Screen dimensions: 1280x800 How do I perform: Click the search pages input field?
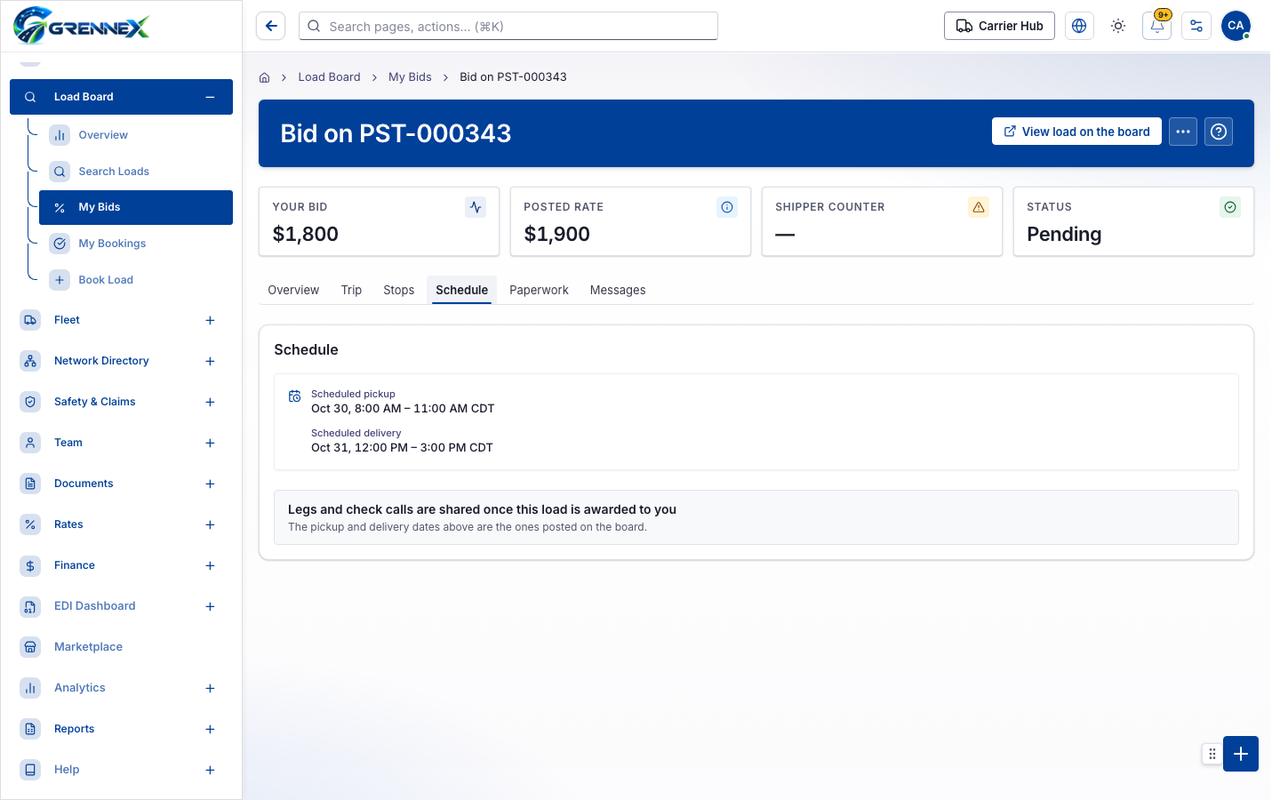508,26
